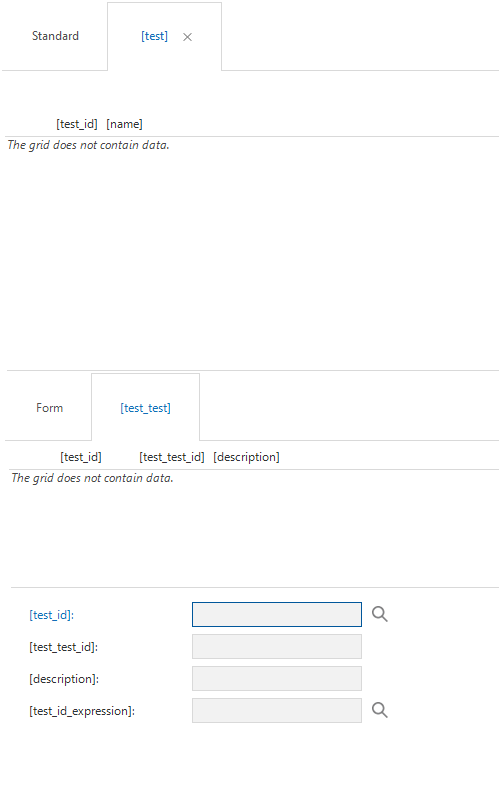This screenshot has height=799, width=499.
Task: Select the [test] tab label
Action: click(154, 36)
